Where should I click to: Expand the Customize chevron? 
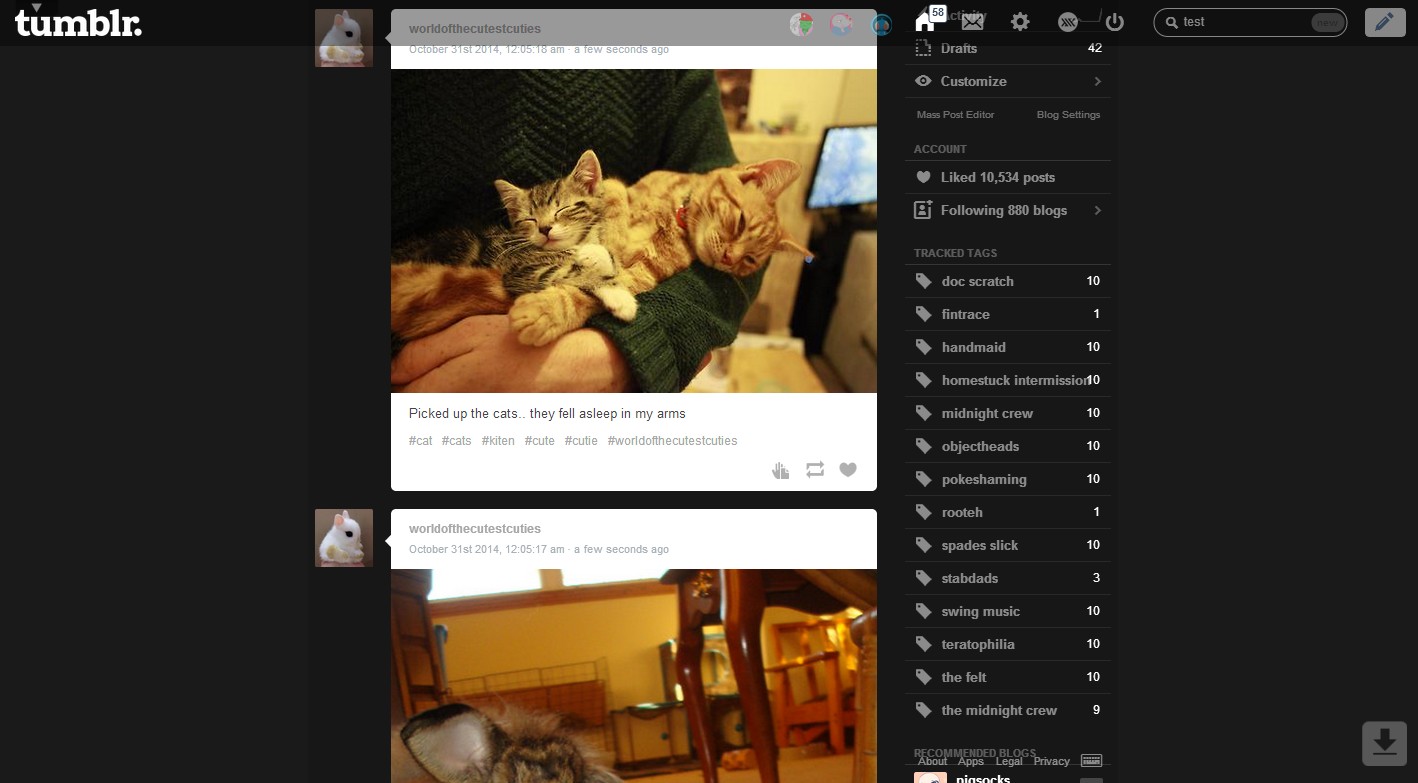pyautogui.click(x=1097, y=81)
